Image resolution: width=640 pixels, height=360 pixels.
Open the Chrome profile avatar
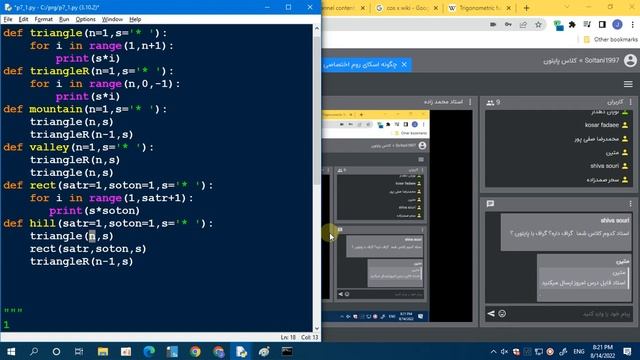[x=617, y=25]
